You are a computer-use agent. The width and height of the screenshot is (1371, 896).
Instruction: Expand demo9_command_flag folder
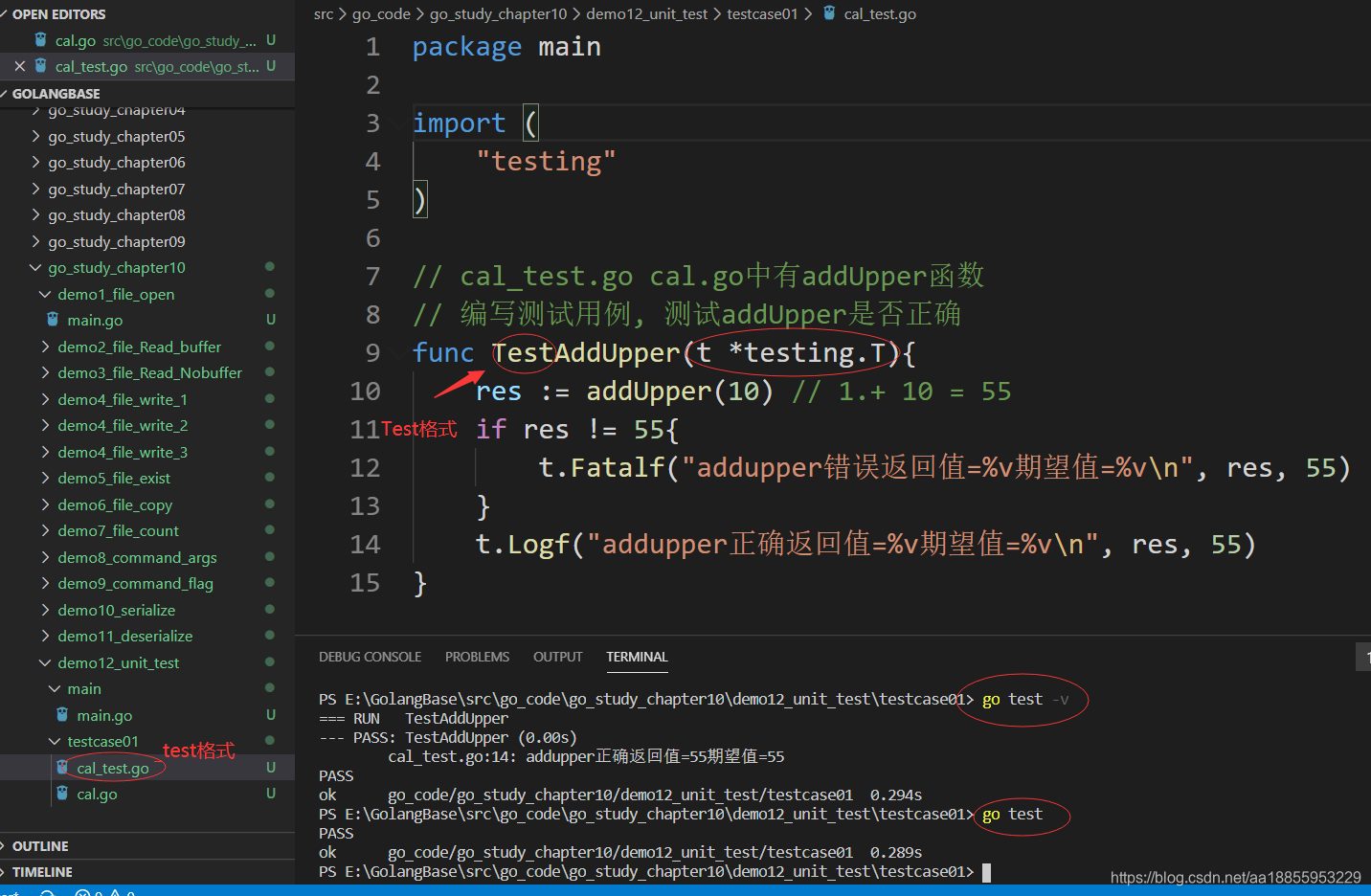[x=45, y=583]
